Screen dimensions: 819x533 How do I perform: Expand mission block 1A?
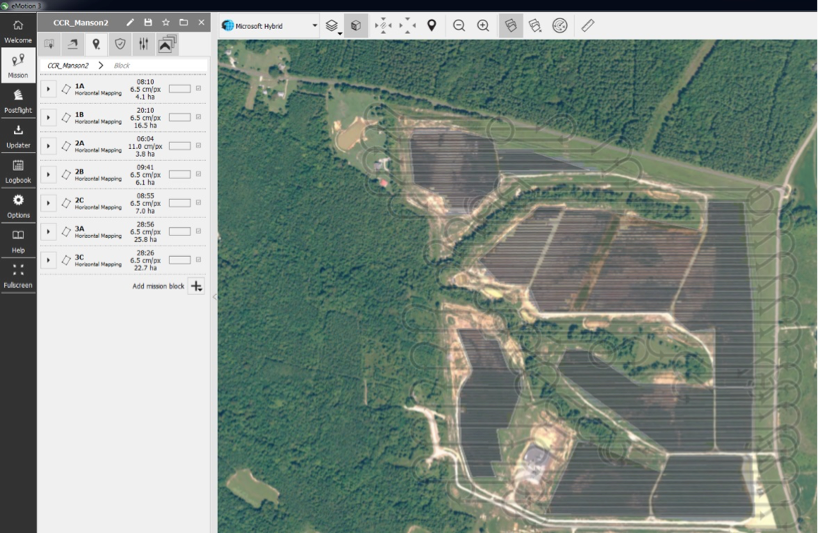48,89
